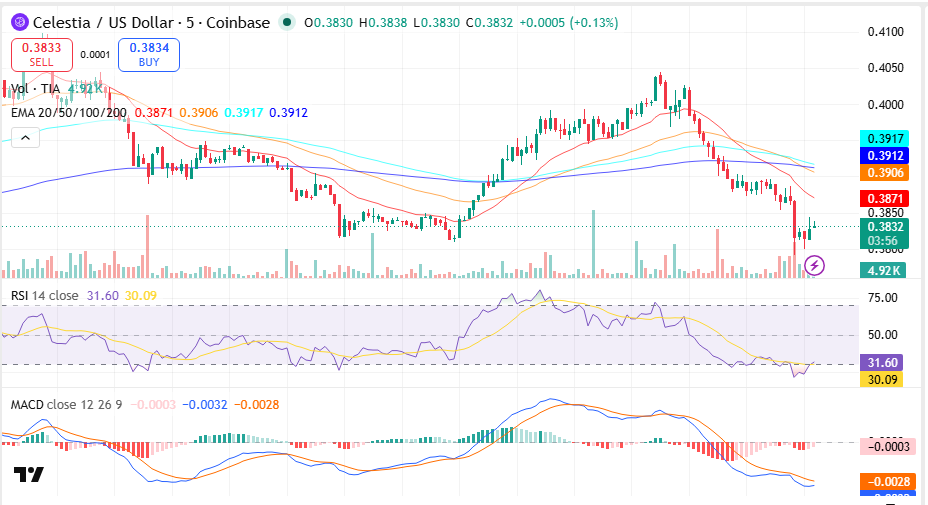
Task: Click the red 0.3871 price axis label
Action: [885, 198]
